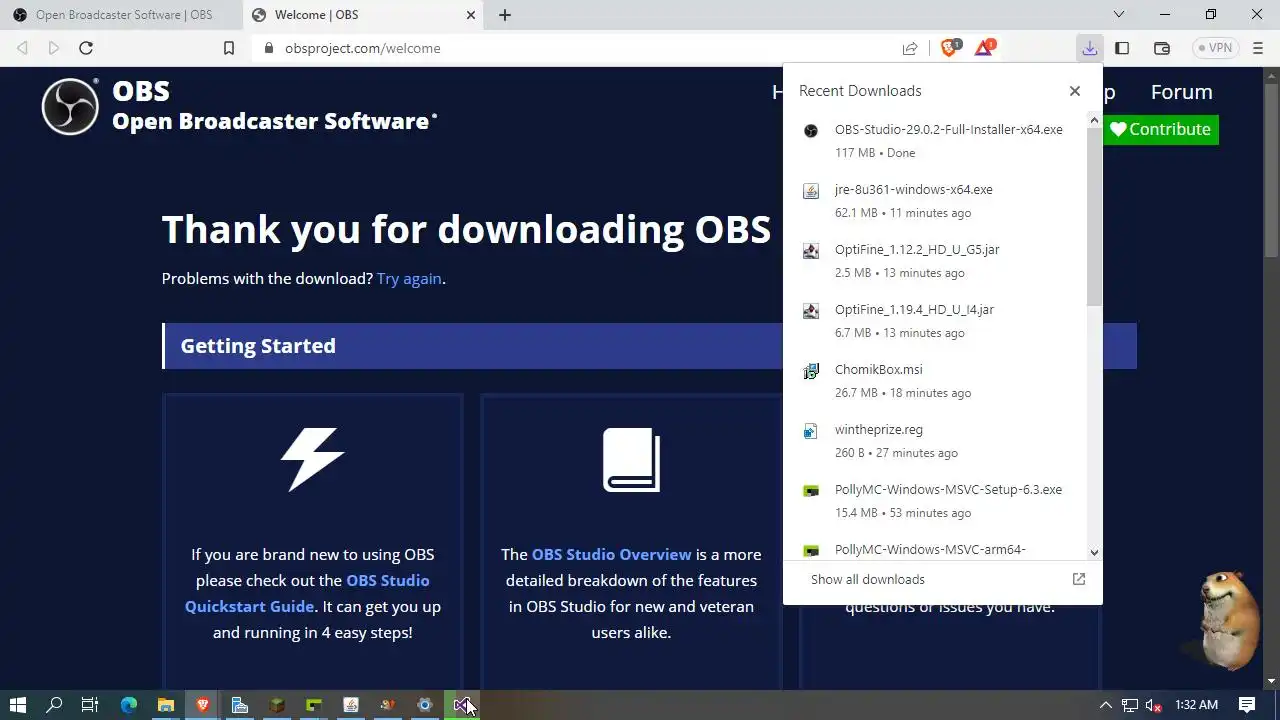
Task: Open downloads page via external-link icon
Action: [1079, 579]
